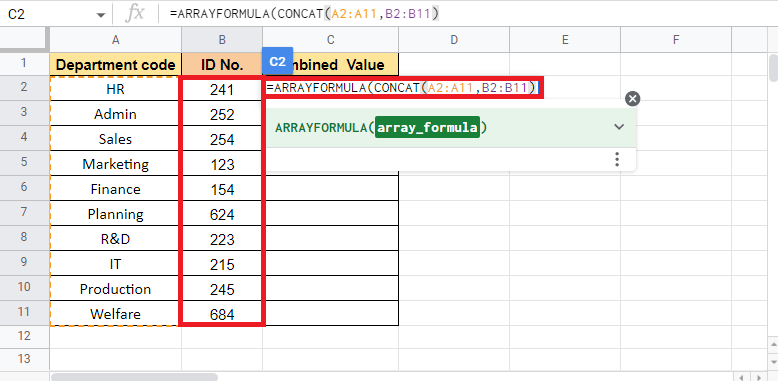The height and width of the screenshot is (381, 778).
Task: Click the ID No. header cell
Action: point(222,64)
